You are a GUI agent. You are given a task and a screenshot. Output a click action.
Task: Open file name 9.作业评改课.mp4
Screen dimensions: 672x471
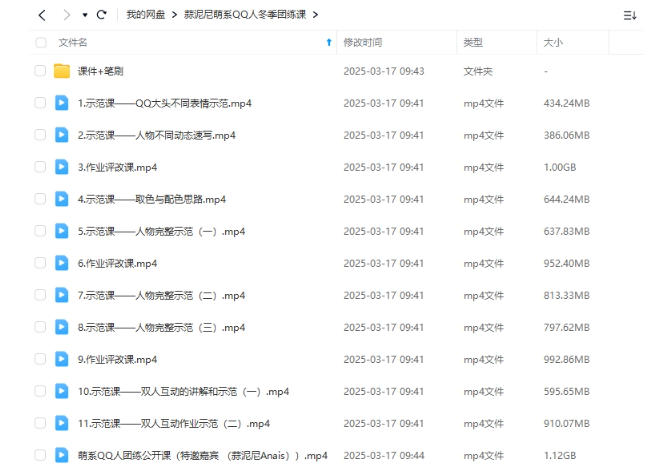pyautogui.click(x=117, y=359)
